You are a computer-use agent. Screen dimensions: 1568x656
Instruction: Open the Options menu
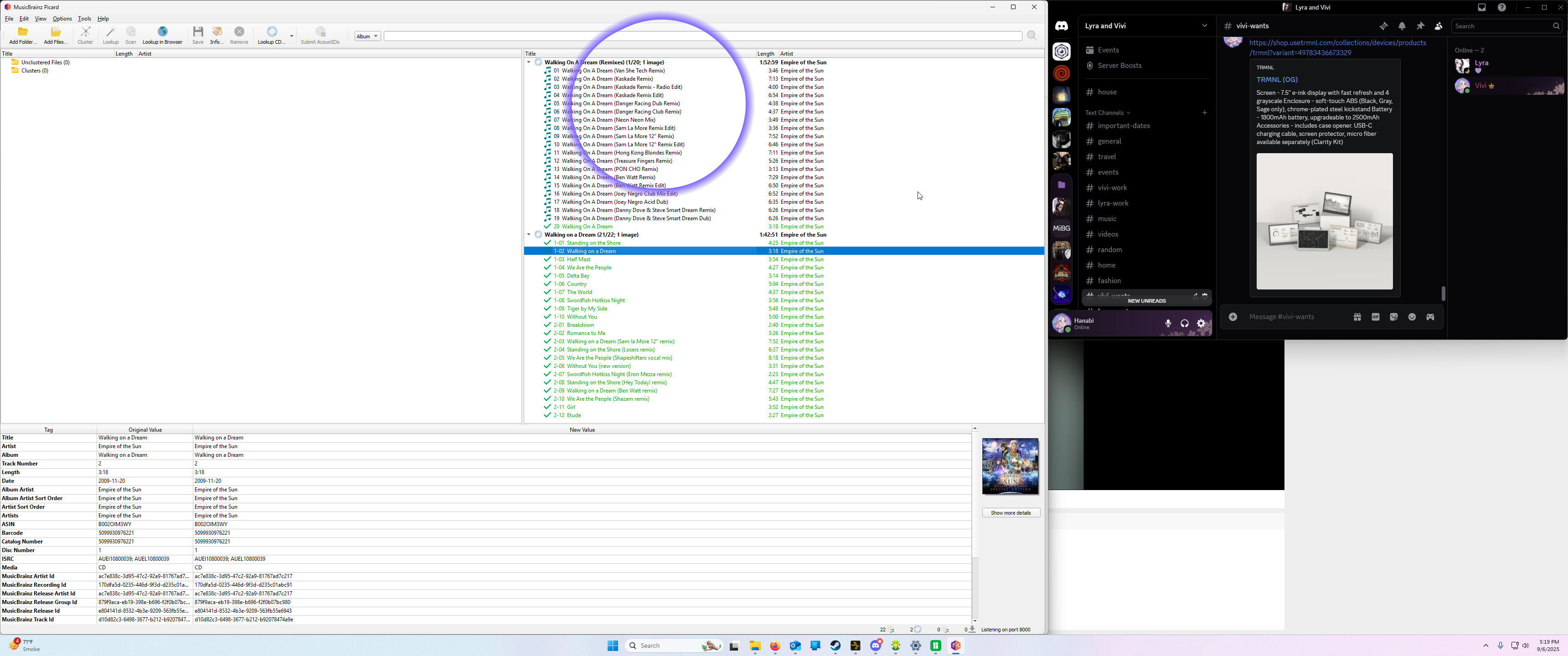62,19
